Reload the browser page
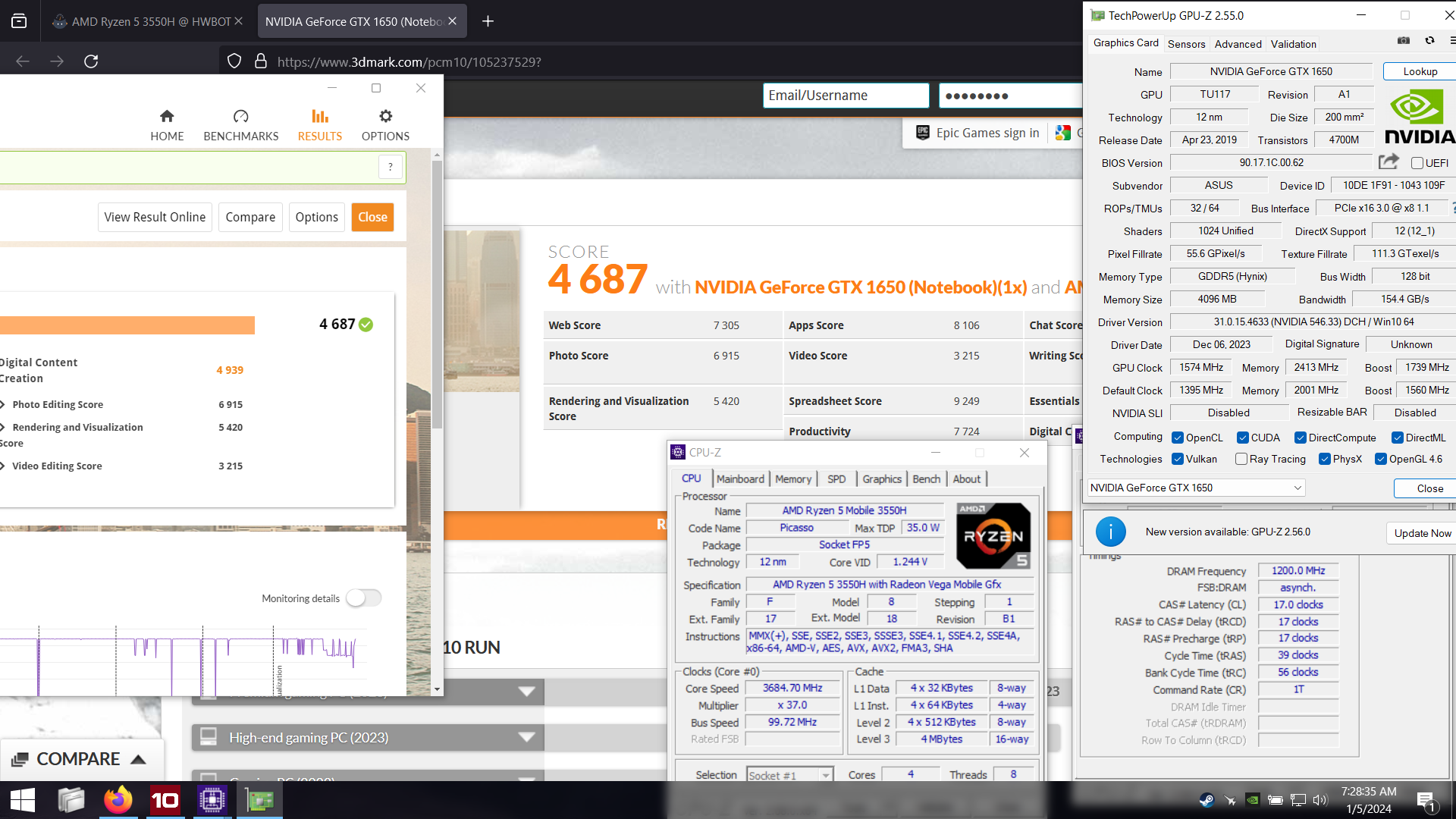This screenshot has height=819, width=1456. pyautogui.click(x=91, y=61)
